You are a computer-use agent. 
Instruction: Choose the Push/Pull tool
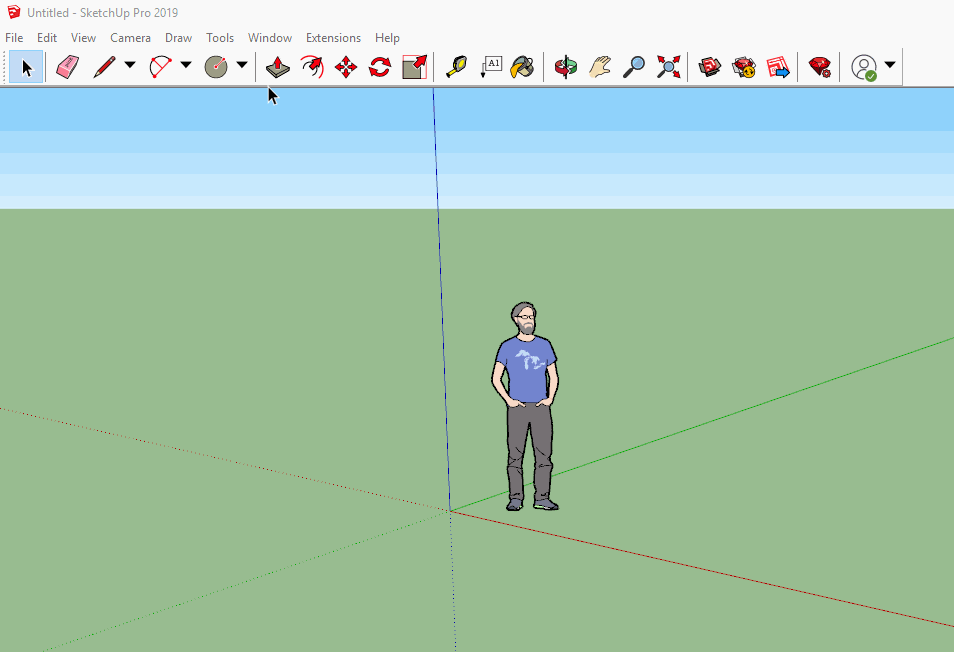[278, 67]
